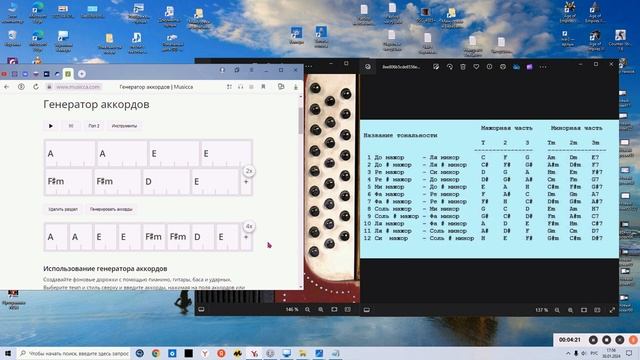Open the browser hamburger menu

(x=251, y=70)
